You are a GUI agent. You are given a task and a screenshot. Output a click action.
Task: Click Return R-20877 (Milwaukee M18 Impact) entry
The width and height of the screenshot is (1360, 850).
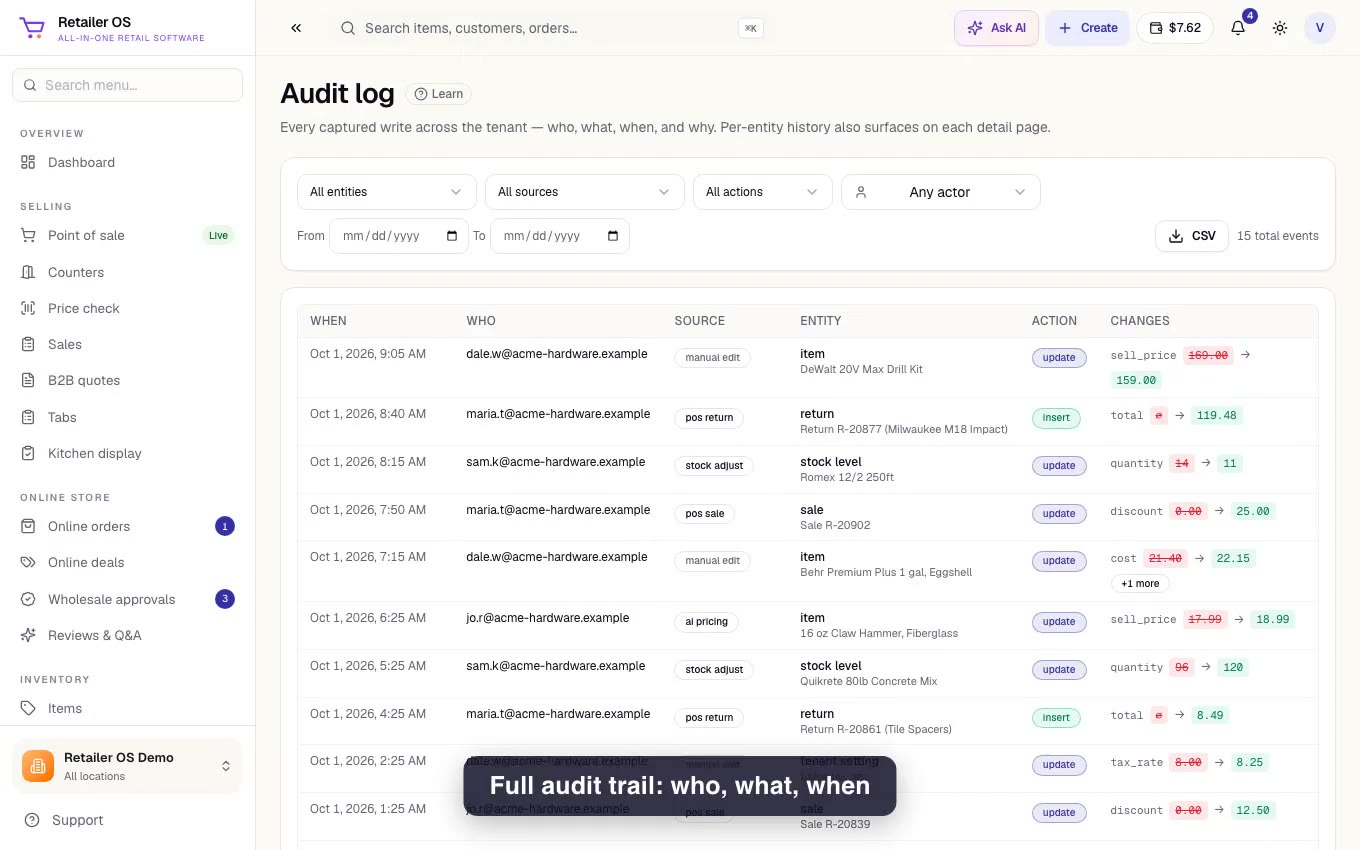pyautogui.click(x=904, y=429)
